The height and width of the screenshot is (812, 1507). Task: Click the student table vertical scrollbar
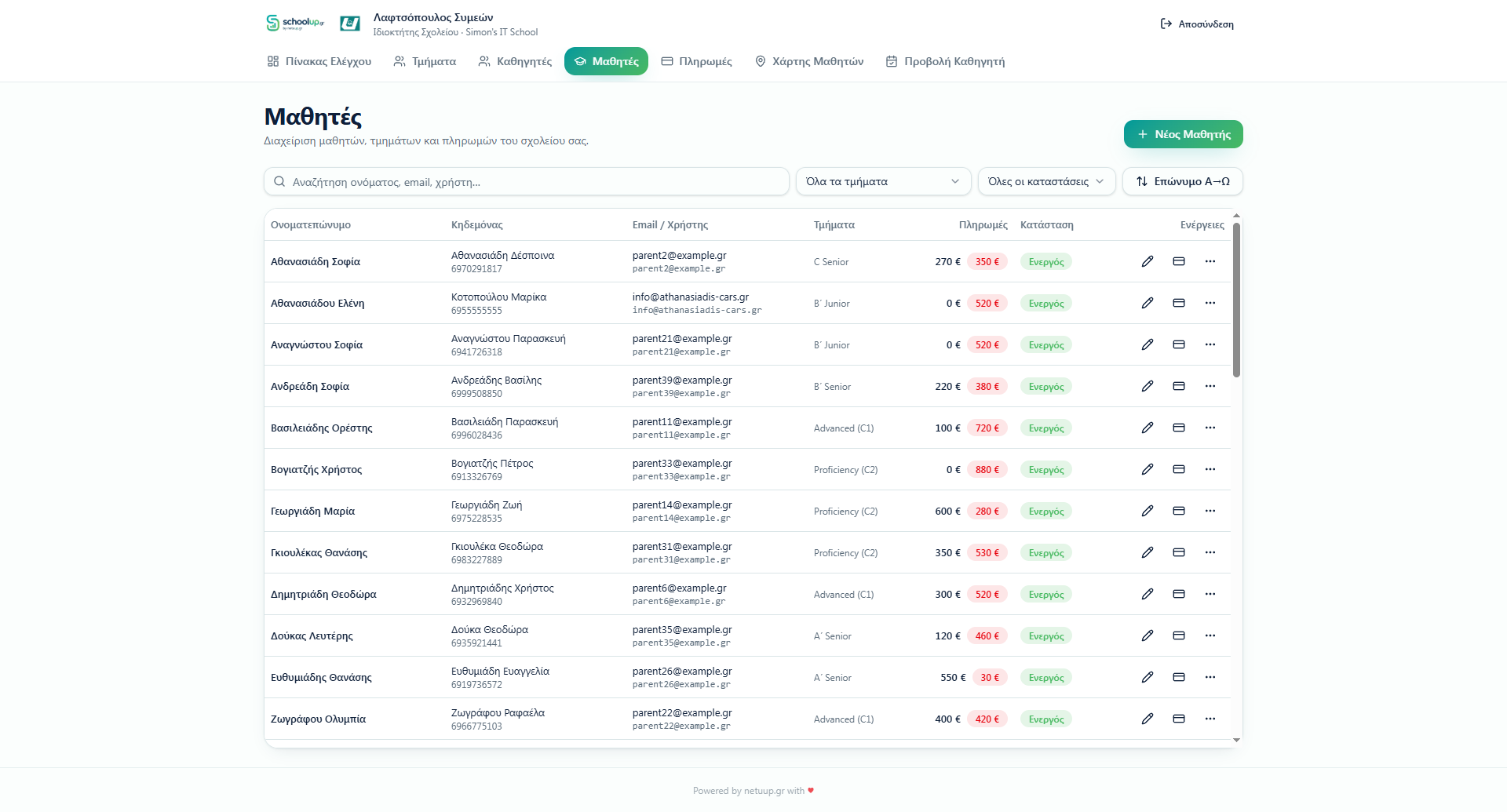coord(1236,300)
